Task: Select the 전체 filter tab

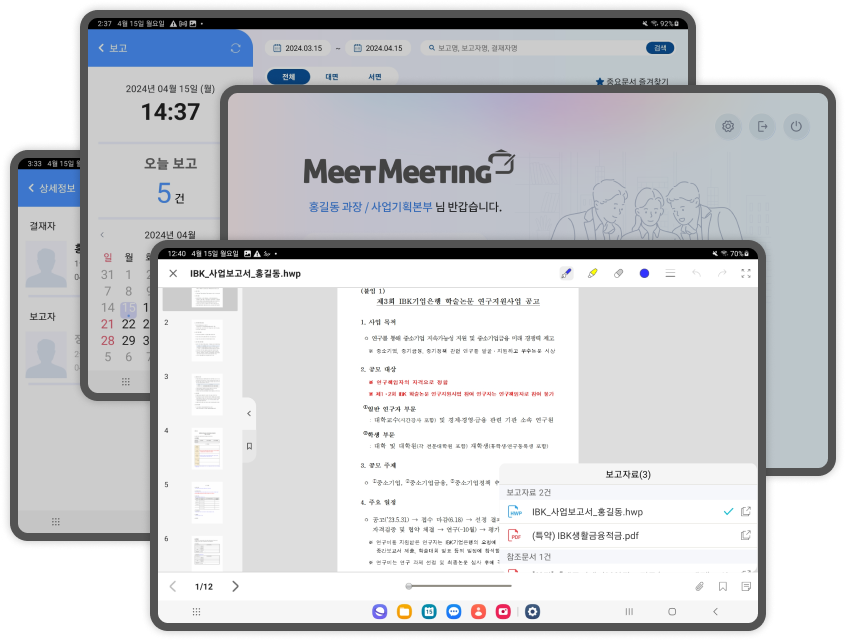Action: tap(289, 77)
